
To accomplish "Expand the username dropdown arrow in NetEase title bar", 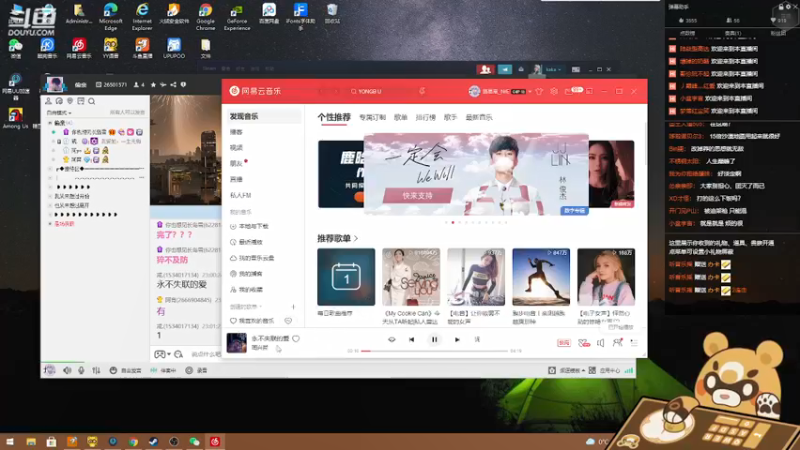I will coord(530,91).
